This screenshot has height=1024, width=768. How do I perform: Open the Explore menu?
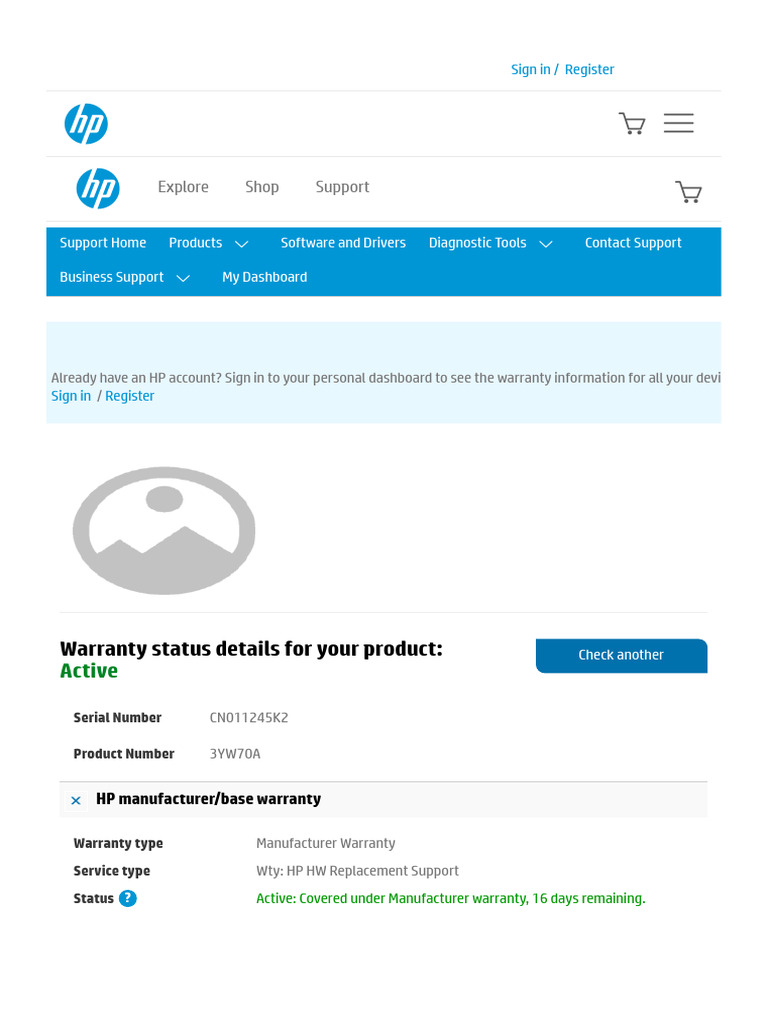point(183,187)
